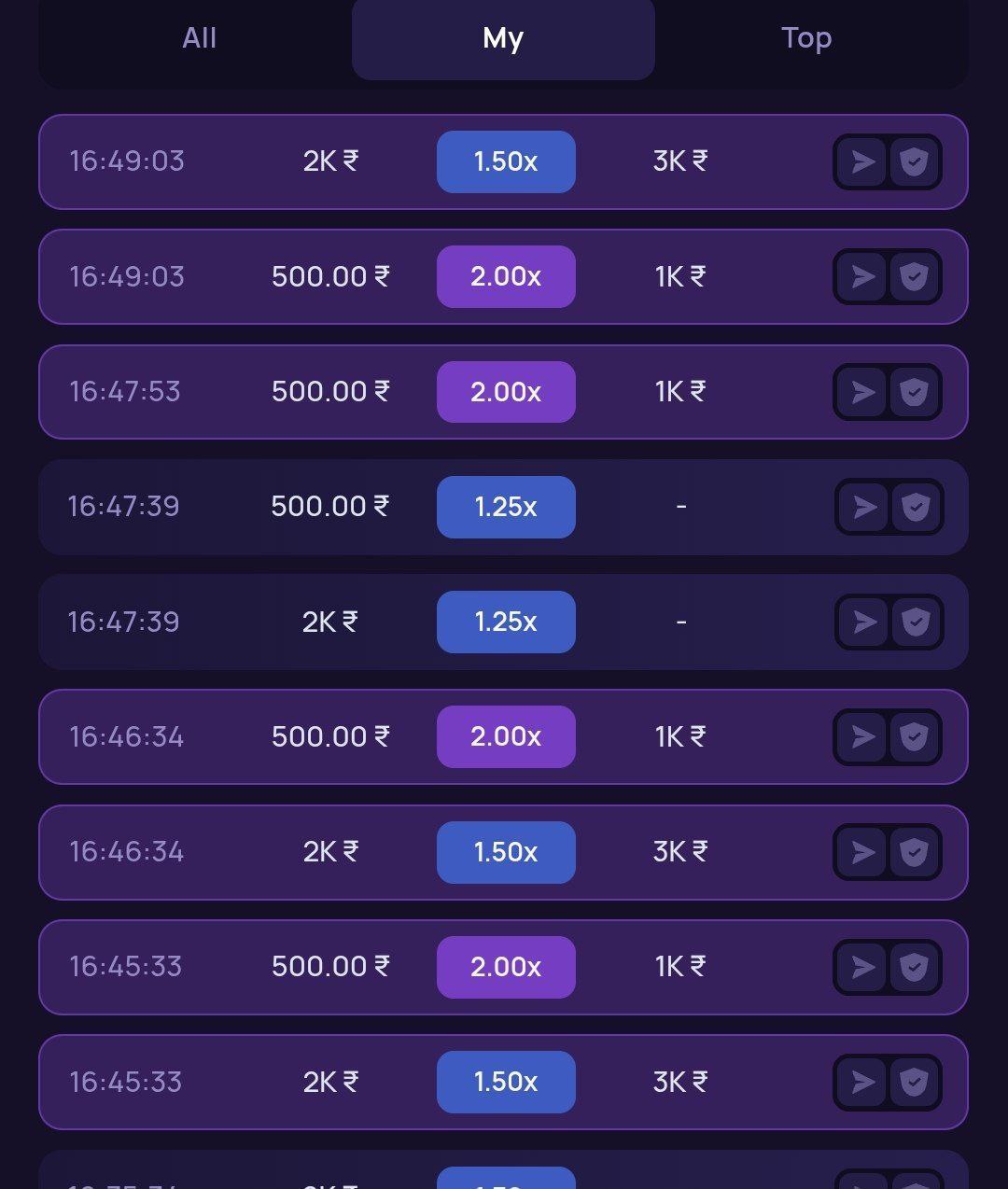The image size is (1008, 1189).
Task: Share the 16:49:03 500.00 ₹ bet
Action: 863,276
